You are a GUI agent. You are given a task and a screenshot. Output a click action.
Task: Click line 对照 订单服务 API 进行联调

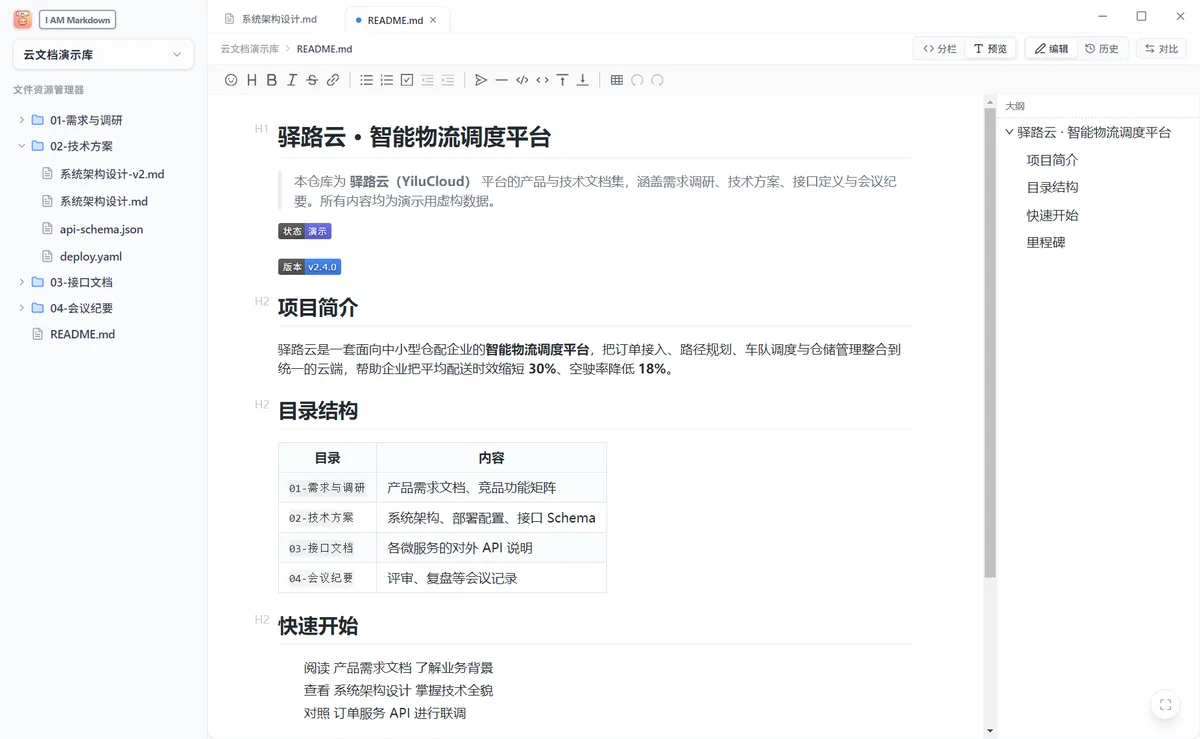coord(385,713)
